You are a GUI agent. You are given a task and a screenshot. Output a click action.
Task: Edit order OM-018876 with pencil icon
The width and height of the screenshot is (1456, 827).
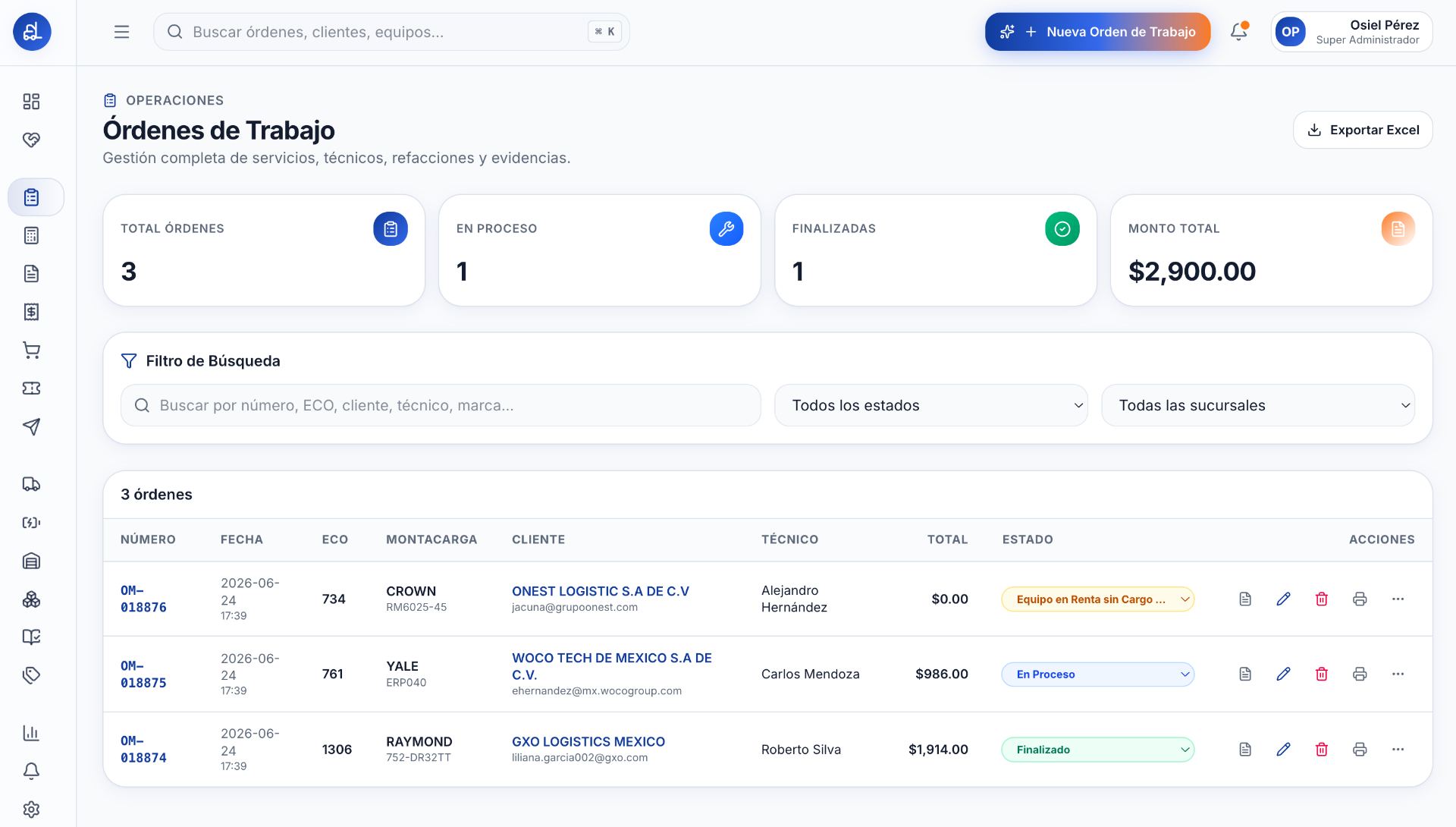click(1283, 599)
